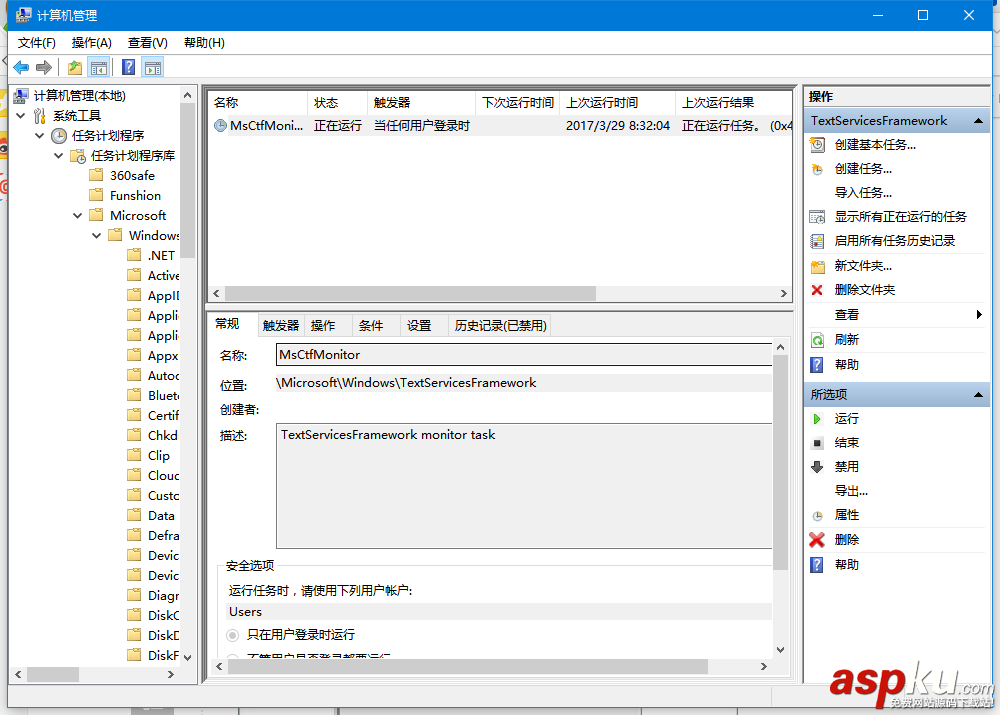Refresh the view with the 刷新 icon
The width and height of the screenshot is (1000, 715).
point(818,340)
